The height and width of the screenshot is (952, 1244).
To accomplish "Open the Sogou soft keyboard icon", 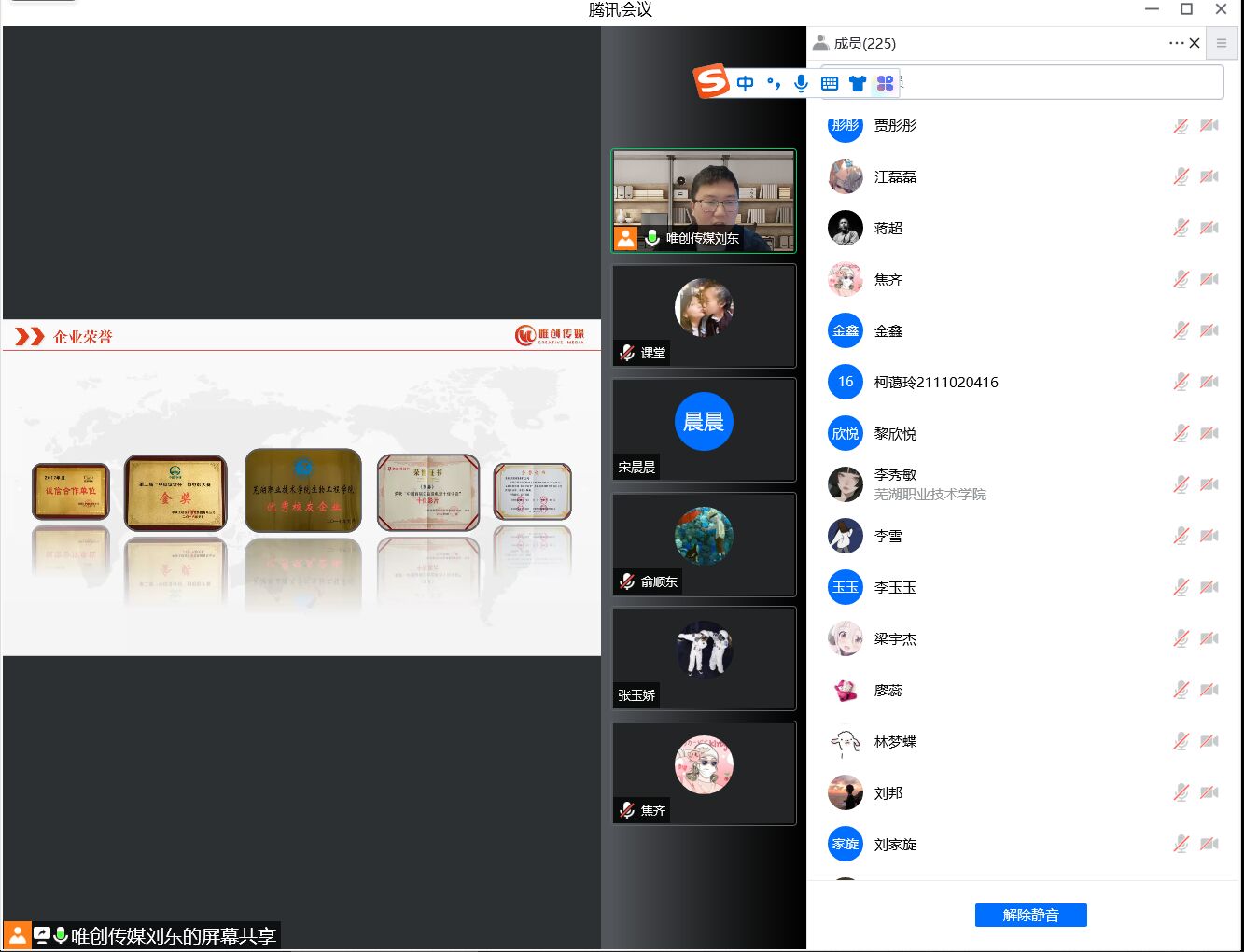I will coord(830,83).
